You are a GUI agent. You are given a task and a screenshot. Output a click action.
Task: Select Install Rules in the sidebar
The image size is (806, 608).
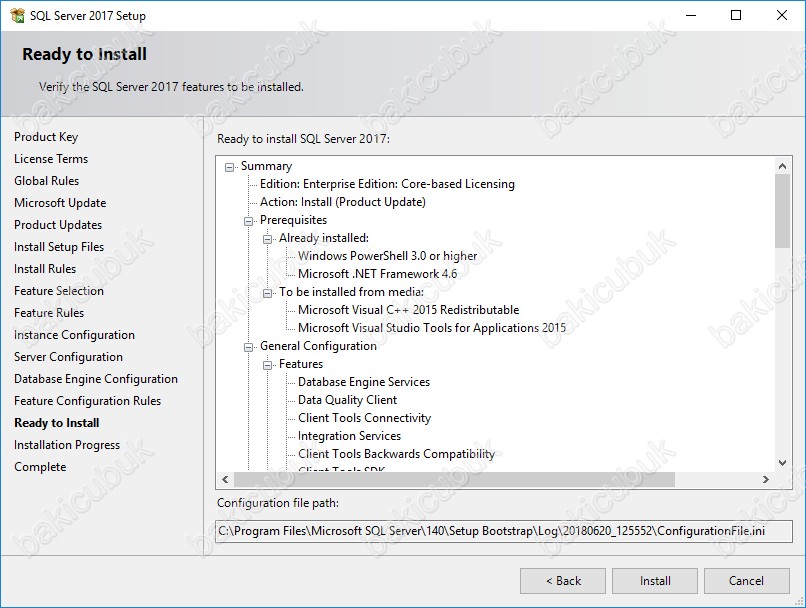[45, 269]
